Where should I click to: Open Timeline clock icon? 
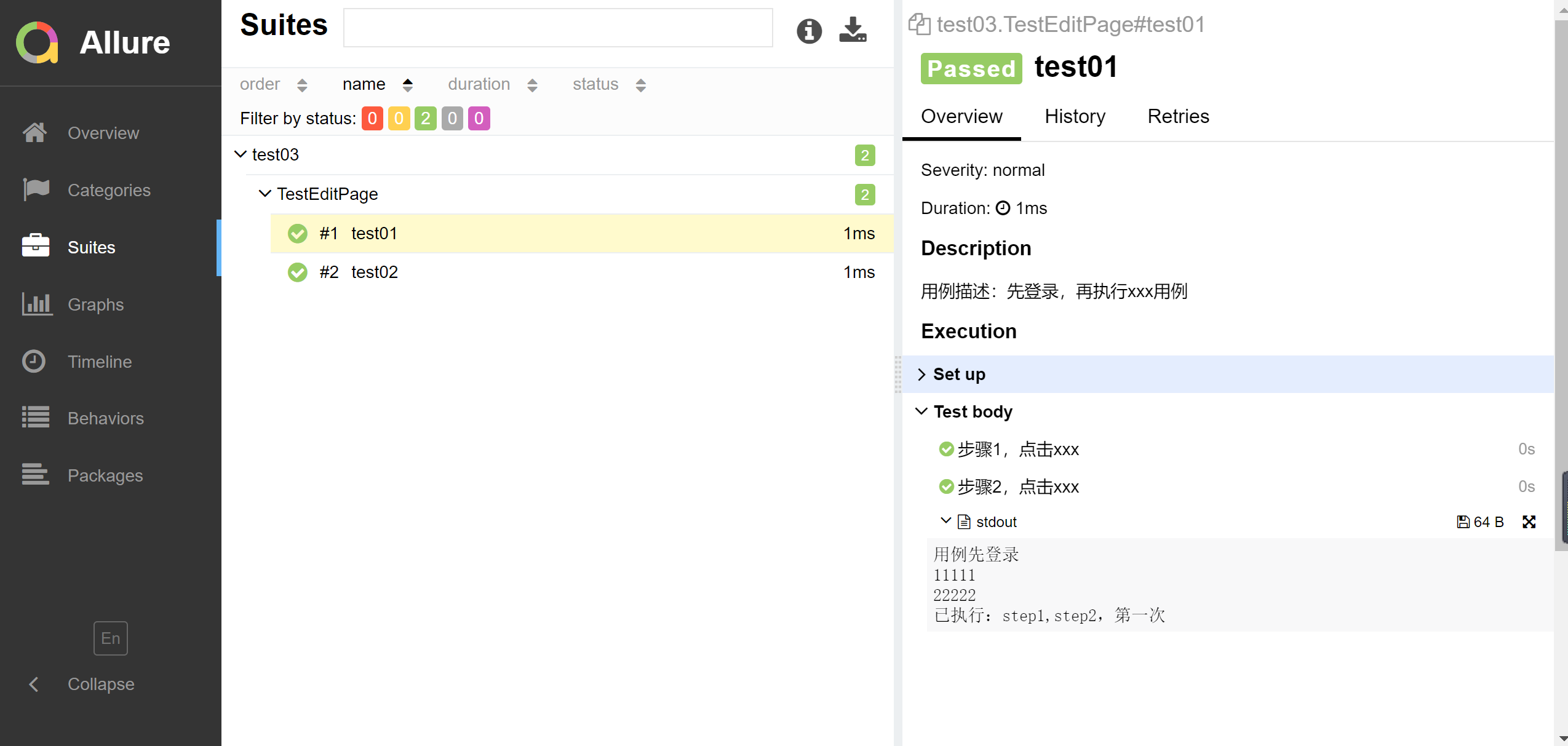pos(34,361)
